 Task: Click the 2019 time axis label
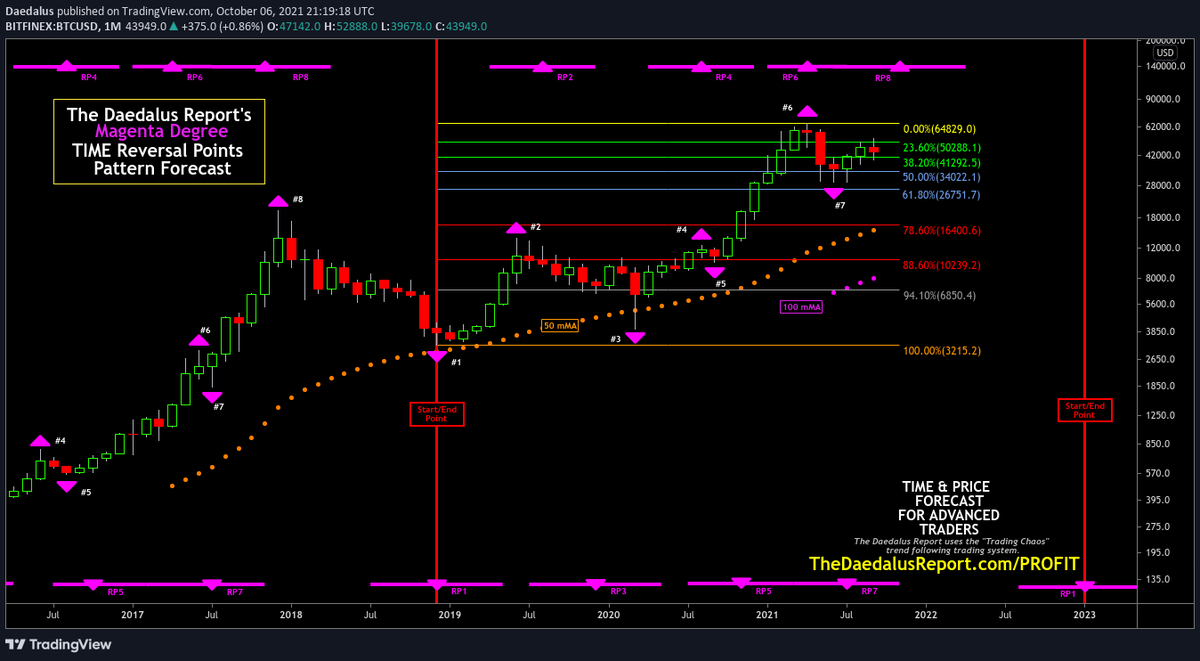(x=450, y=616)
